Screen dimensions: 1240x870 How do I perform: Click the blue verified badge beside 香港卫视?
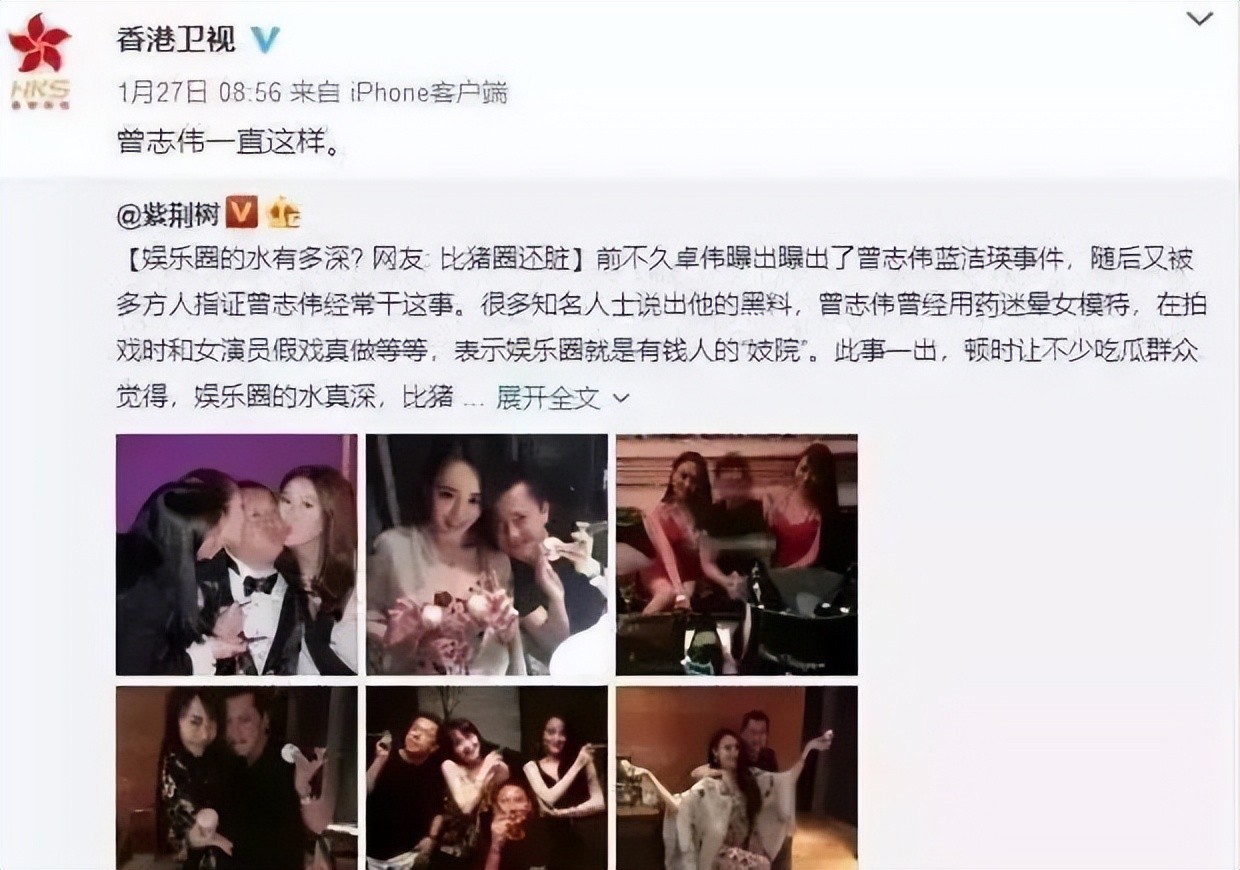pos(265,40)
